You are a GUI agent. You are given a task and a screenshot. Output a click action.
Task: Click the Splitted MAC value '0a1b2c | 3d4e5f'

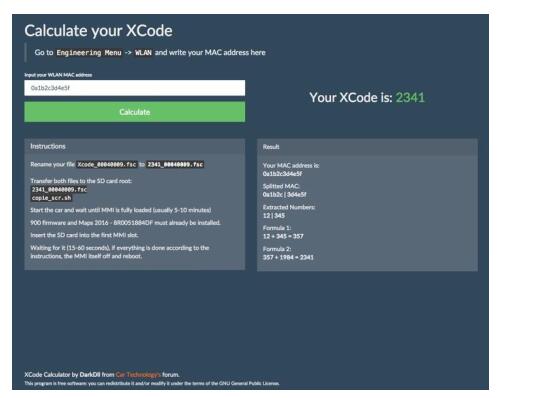[285, 195]
